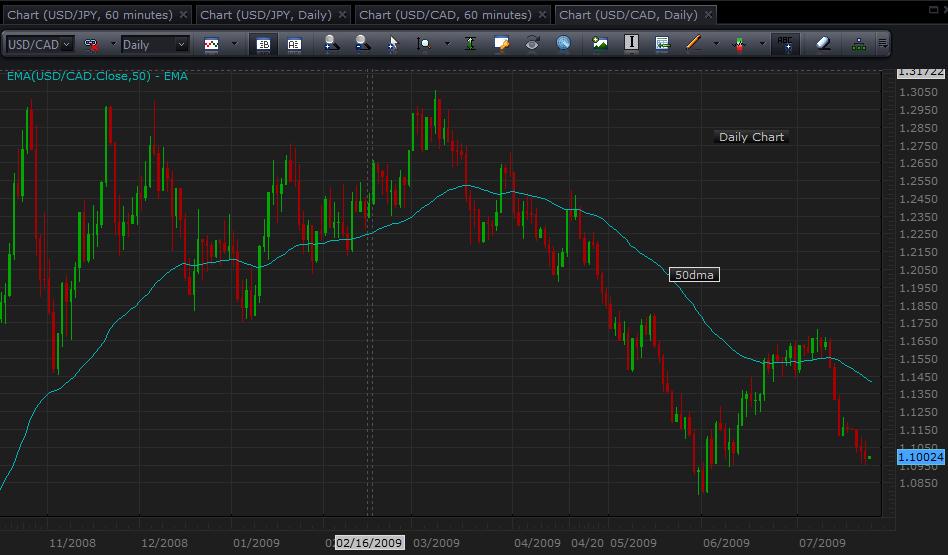The image size is (948, 555).
Task: Expand arrow next to pencil tool
Action: click(716, 44)
